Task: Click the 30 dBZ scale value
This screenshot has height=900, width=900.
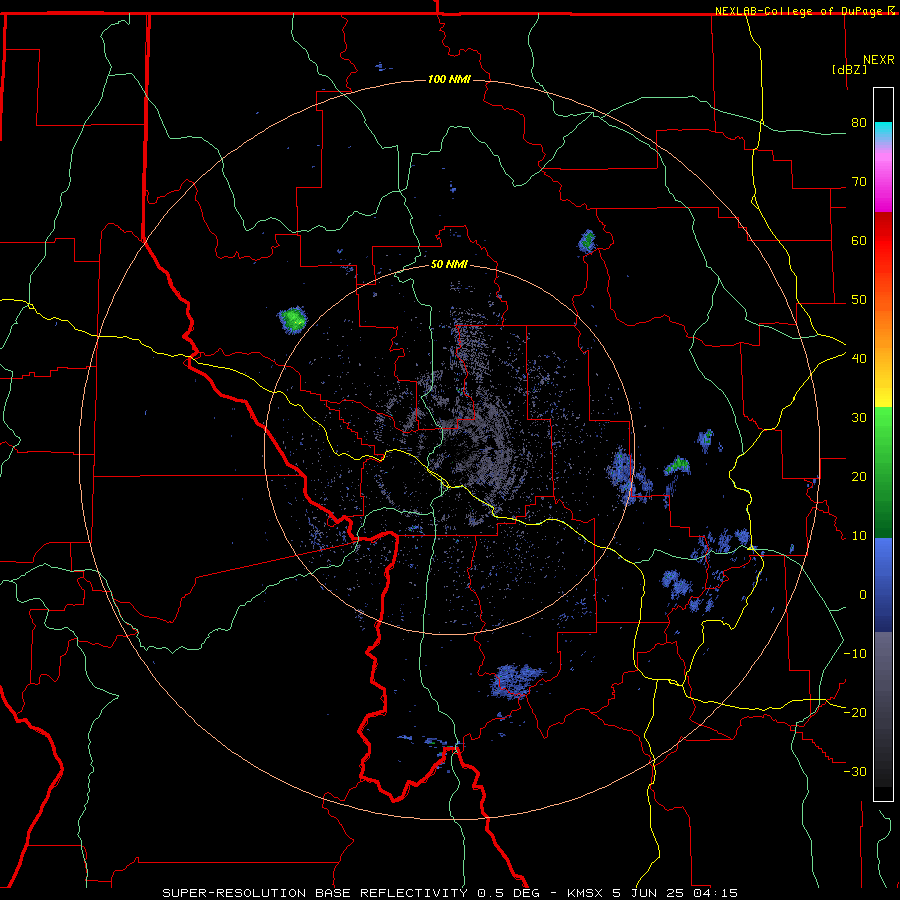Action: (859, 418)
